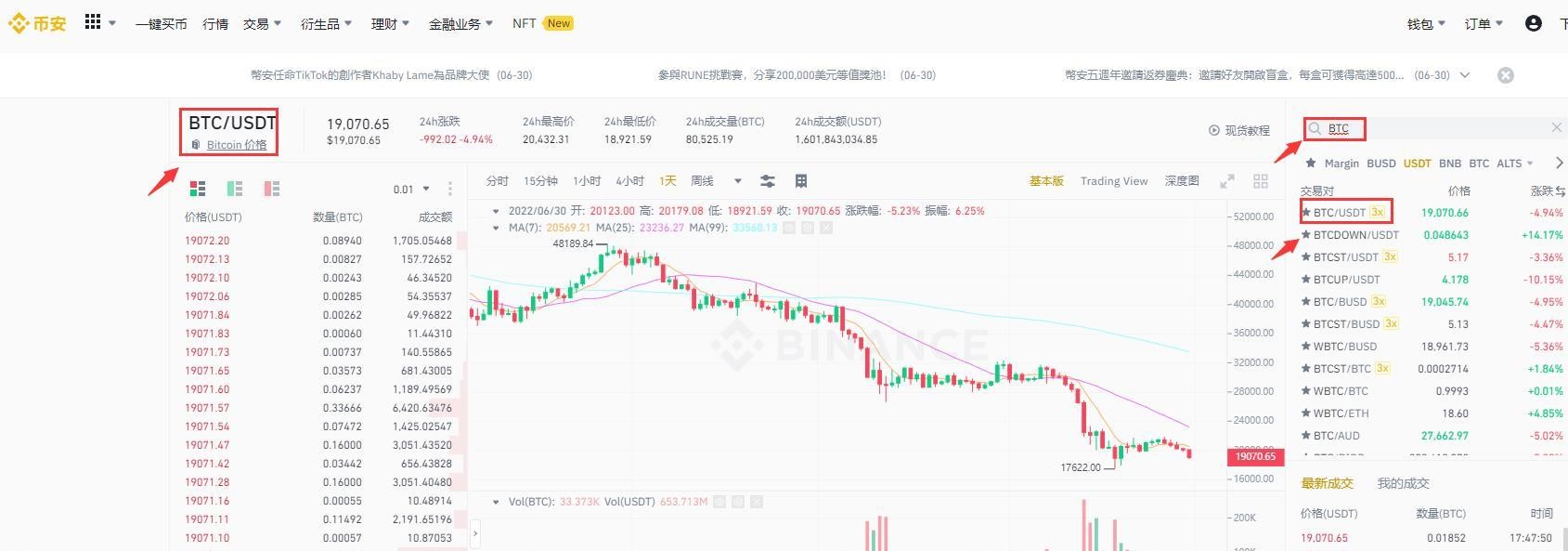The width and height of the screenshot is (1568, 551).
Task: Click the BTC market search field
Action: pos(1434,128)
